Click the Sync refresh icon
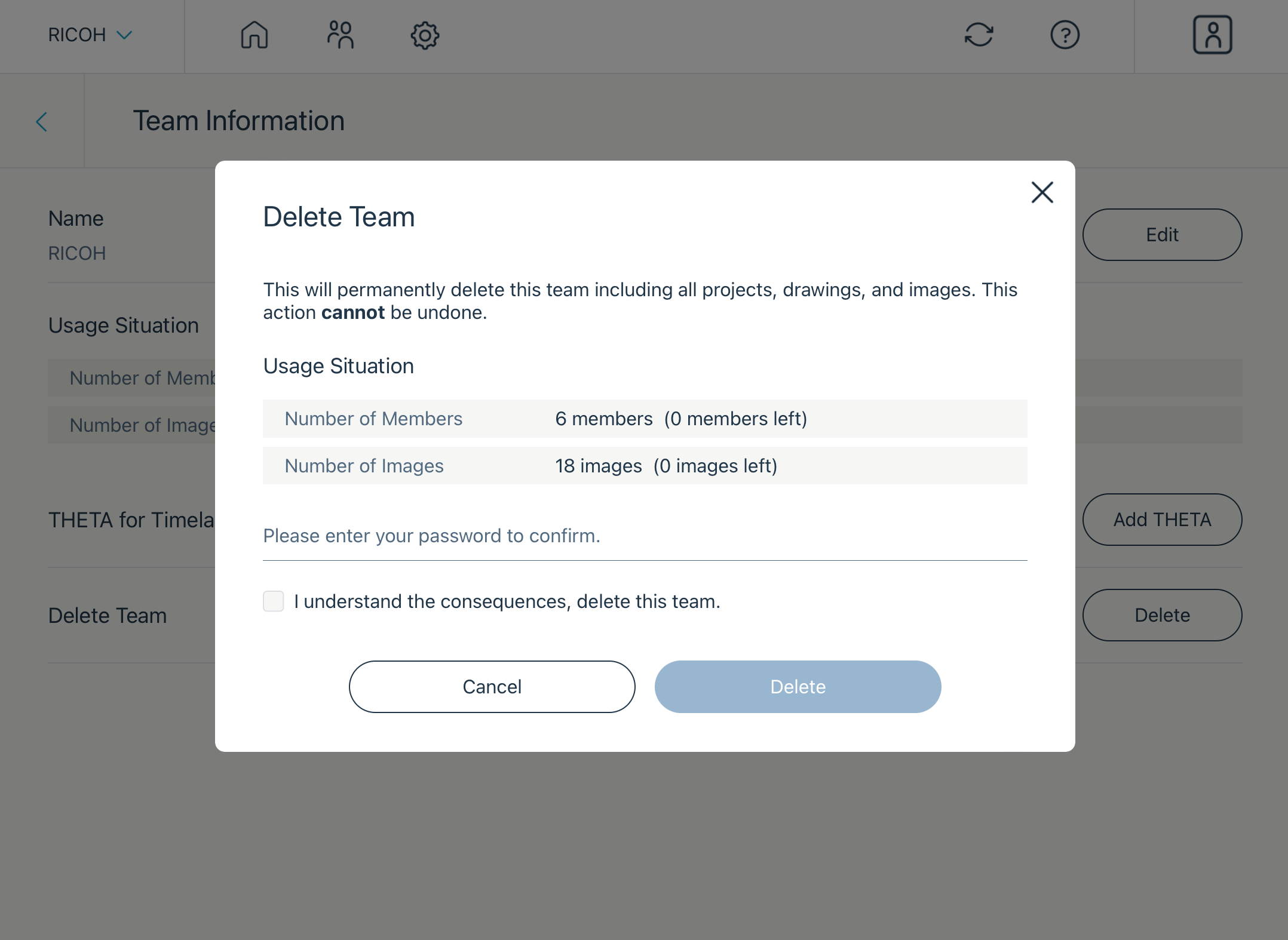The image size is (1288, 940). (x=979, y=35)
